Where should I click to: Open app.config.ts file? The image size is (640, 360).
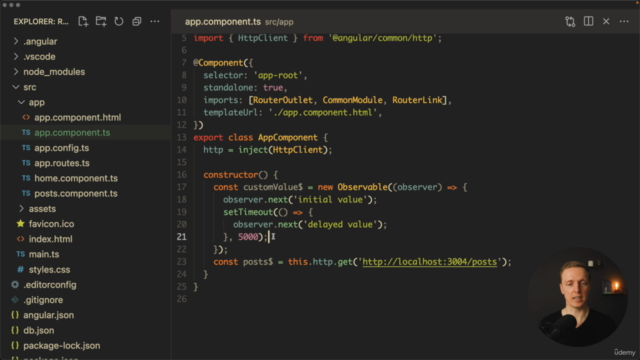pyautogui.click(x=62, y=148)
